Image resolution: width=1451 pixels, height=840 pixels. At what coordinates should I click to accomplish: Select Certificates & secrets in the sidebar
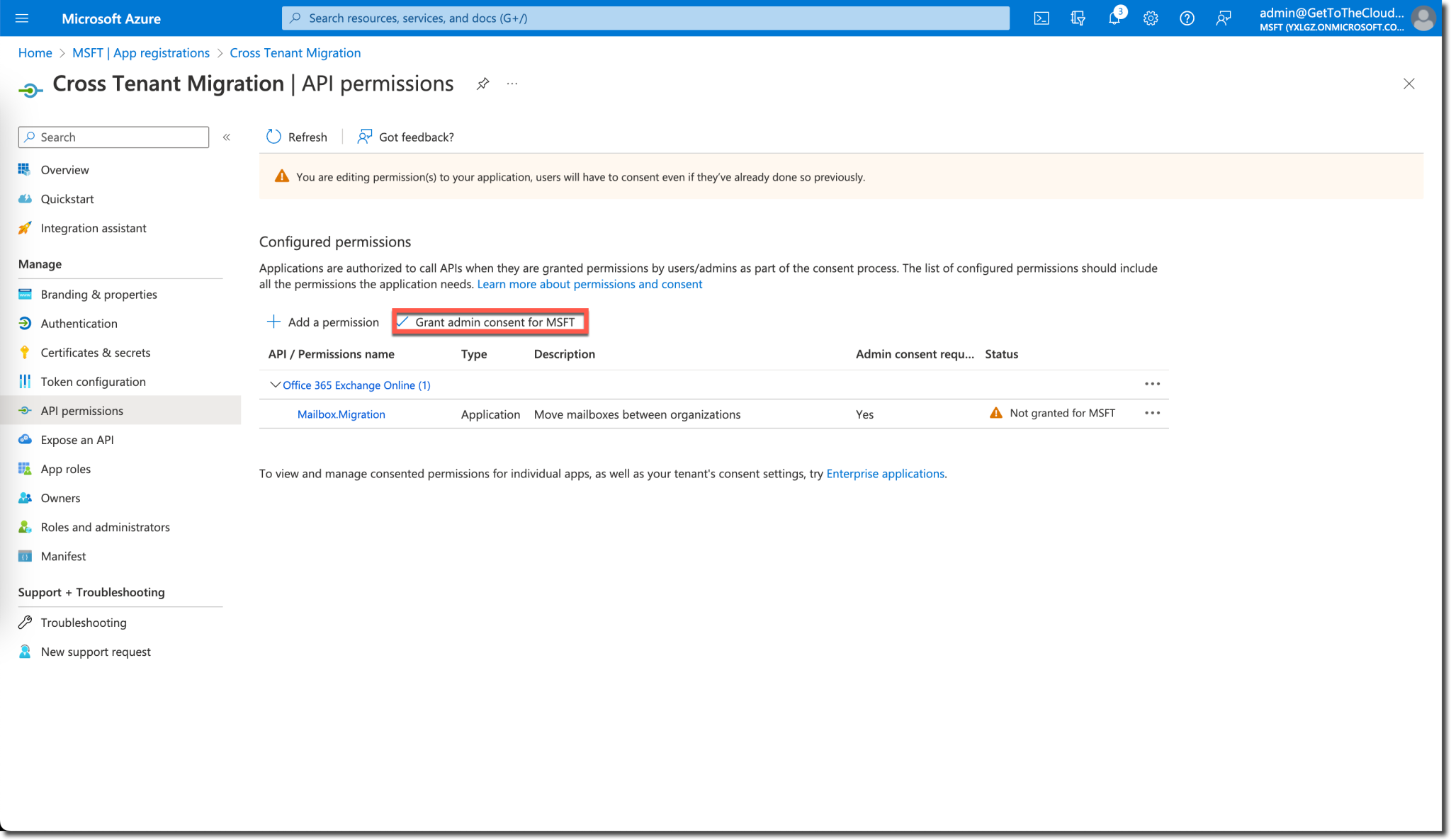pos(95,352)
